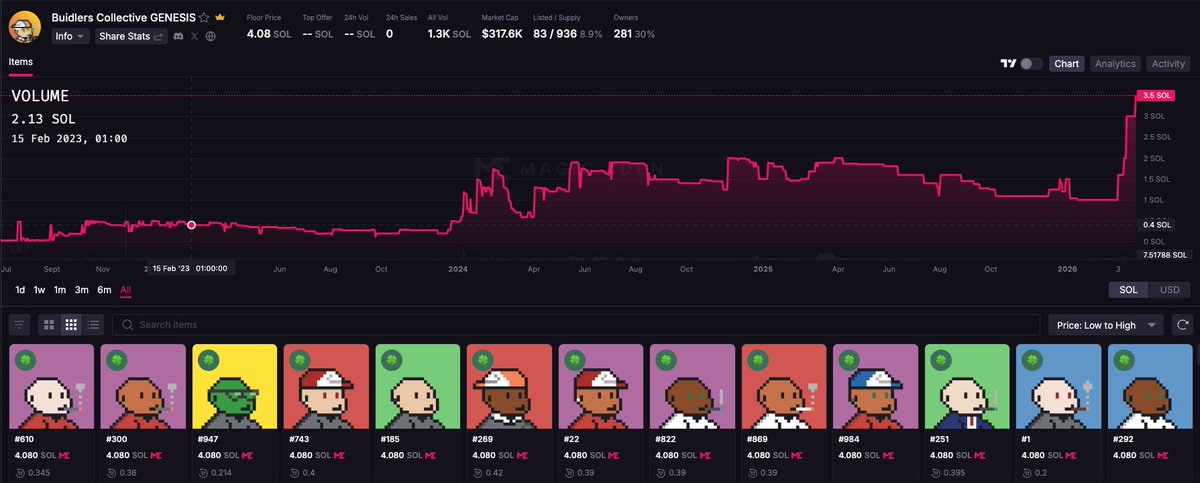
Task: Click the Owners 281 stat
Action: [x=634, y=27]
